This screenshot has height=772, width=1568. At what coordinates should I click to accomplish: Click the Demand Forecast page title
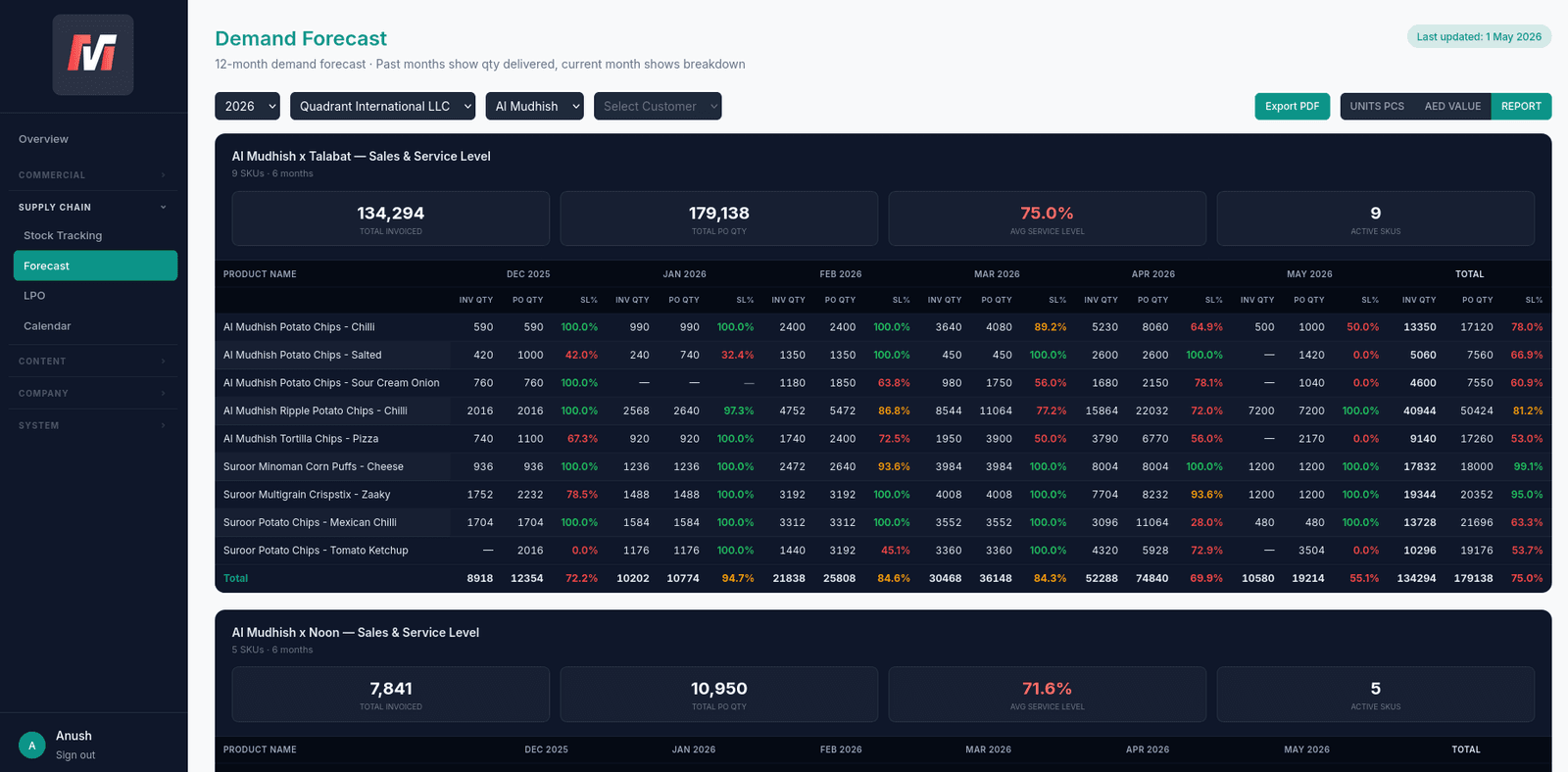coord(301,38)
